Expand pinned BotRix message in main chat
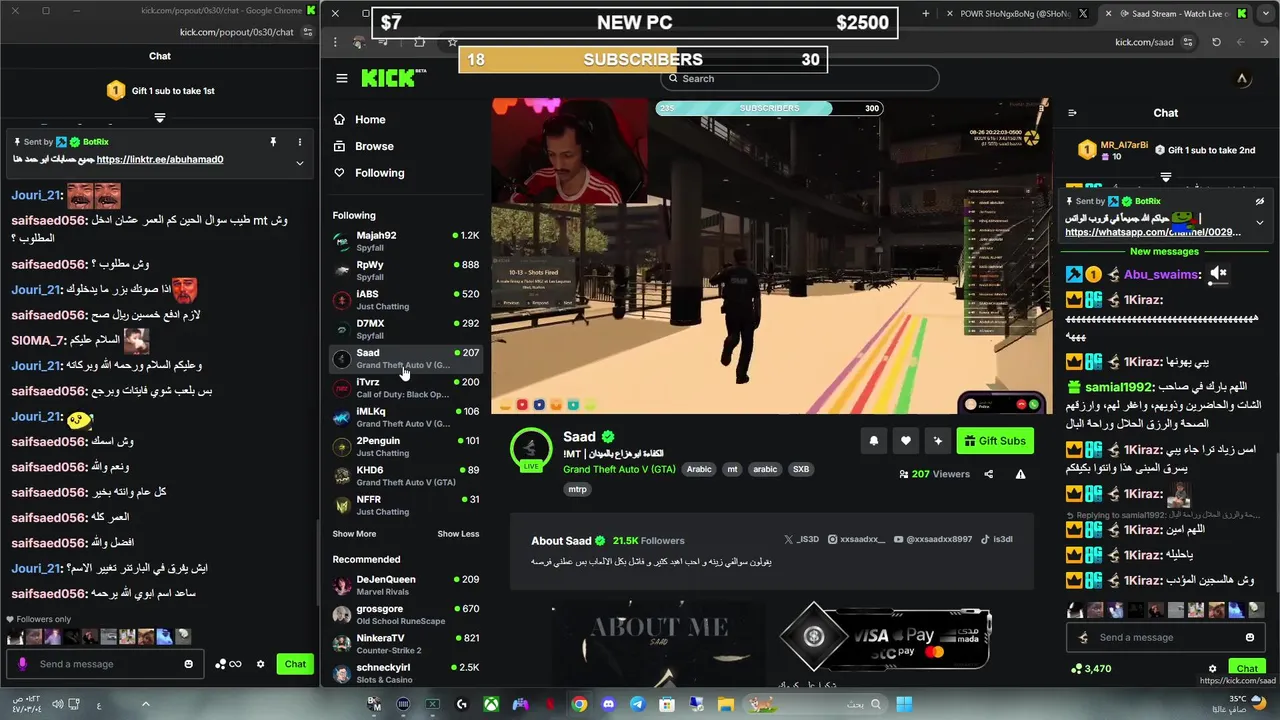This screenshot has height=720, width=1280. tap(1260, 222)
